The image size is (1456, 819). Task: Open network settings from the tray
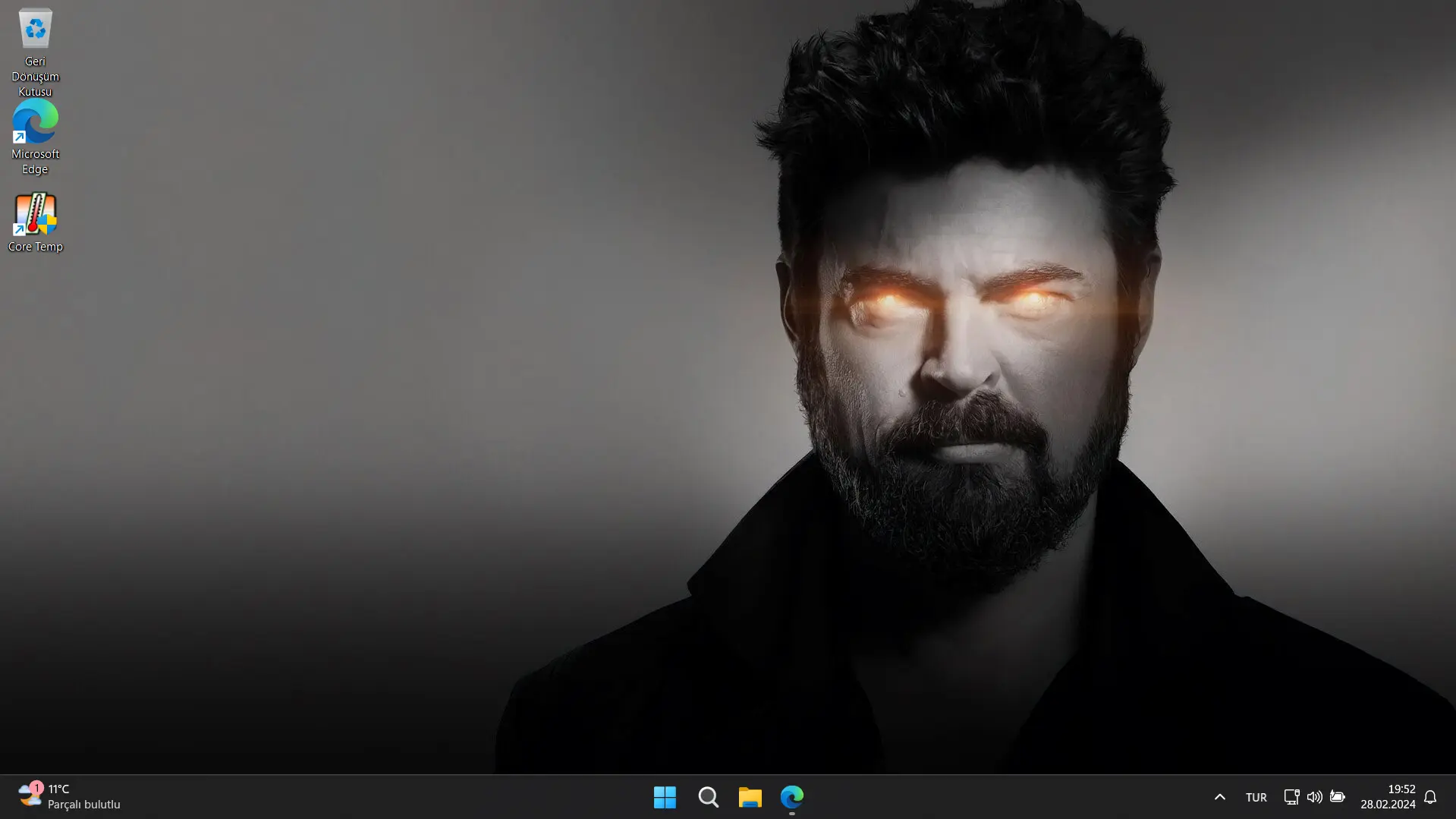pyautogui.click(x=1291, y=797)
